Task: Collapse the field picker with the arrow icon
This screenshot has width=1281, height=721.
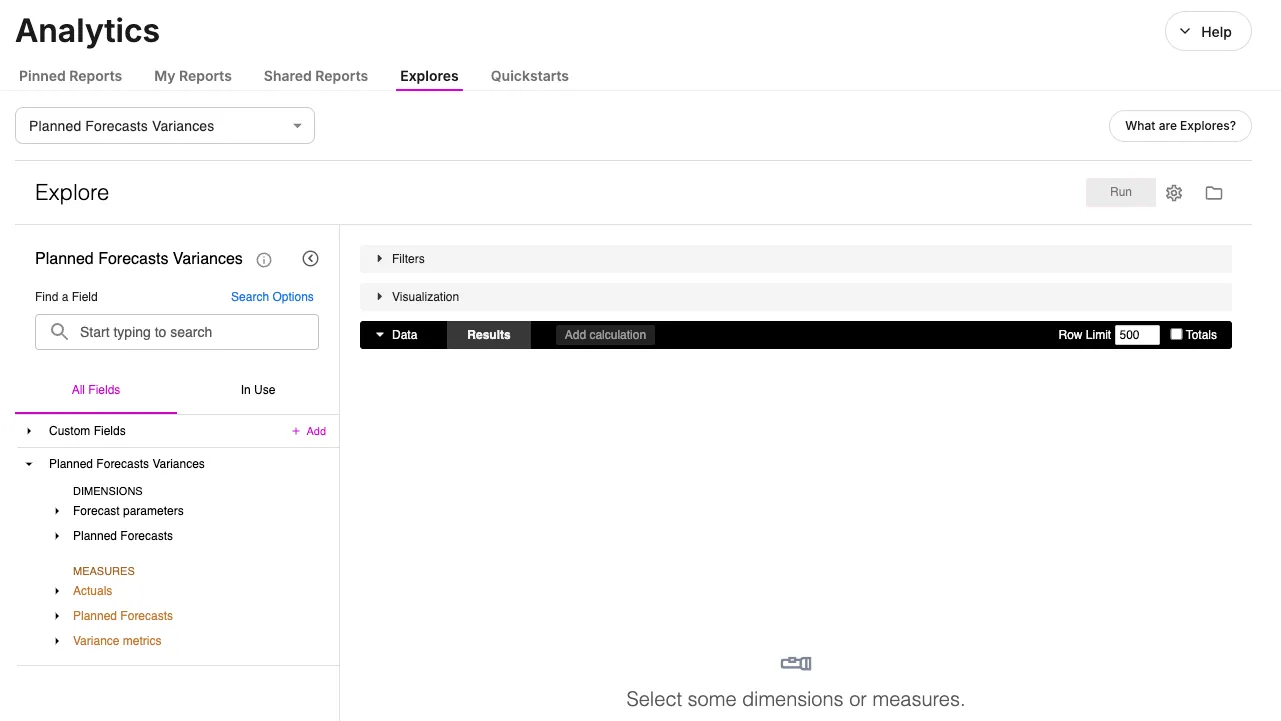Action: click(x=310, y=259)
